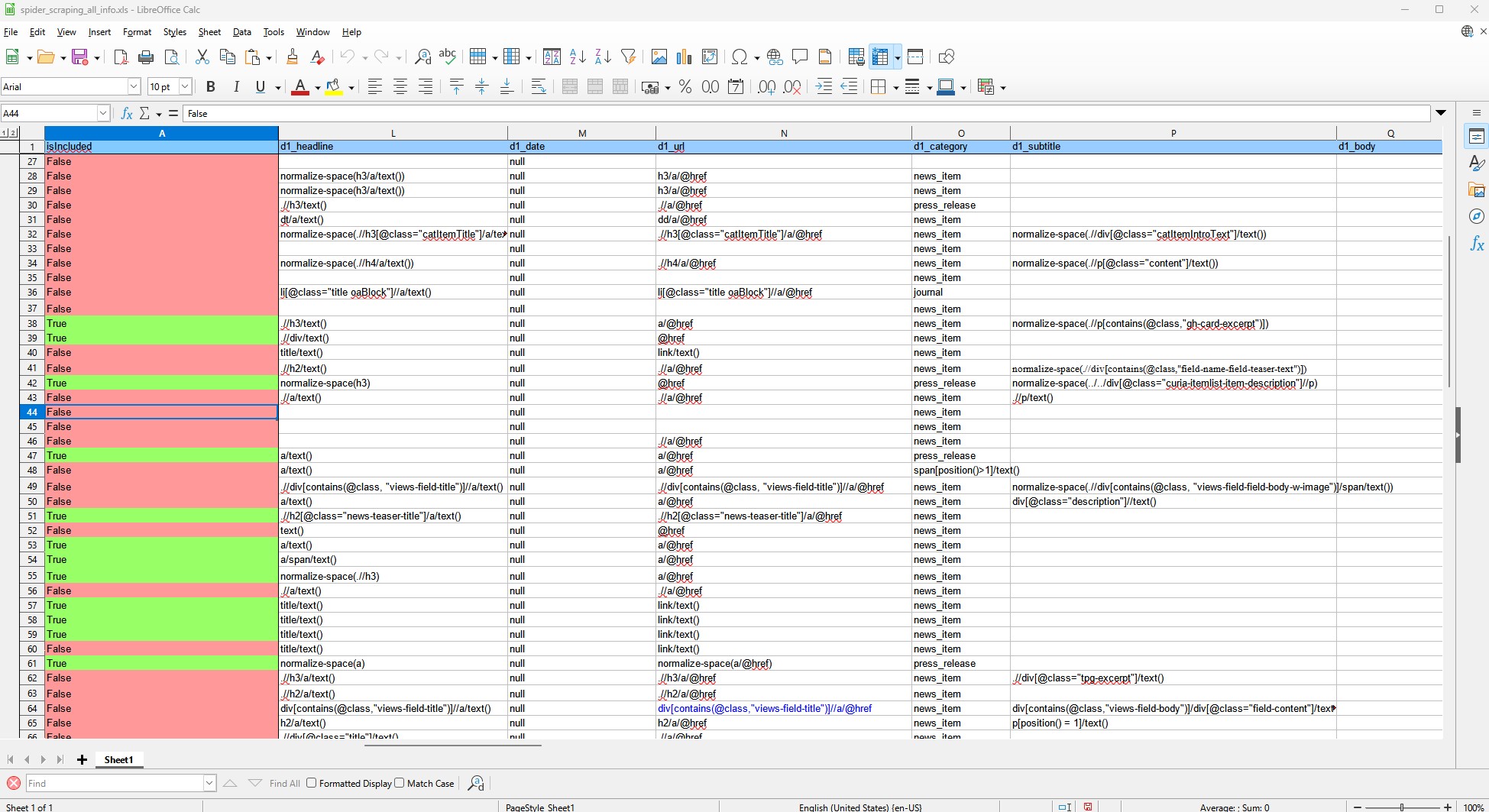
Task: Click Format as Percent icon
Action: [x=685, y=87]
